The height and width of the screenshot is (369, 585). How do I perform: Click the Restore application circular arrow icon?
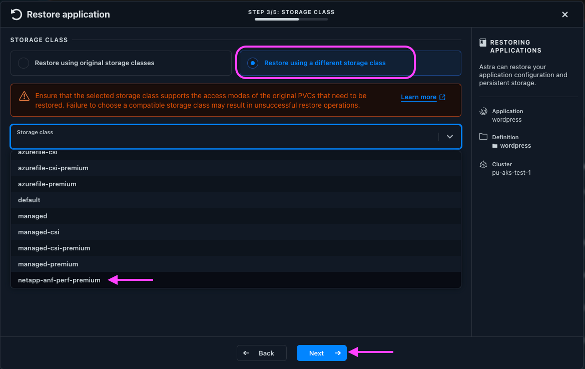[16, 15]
